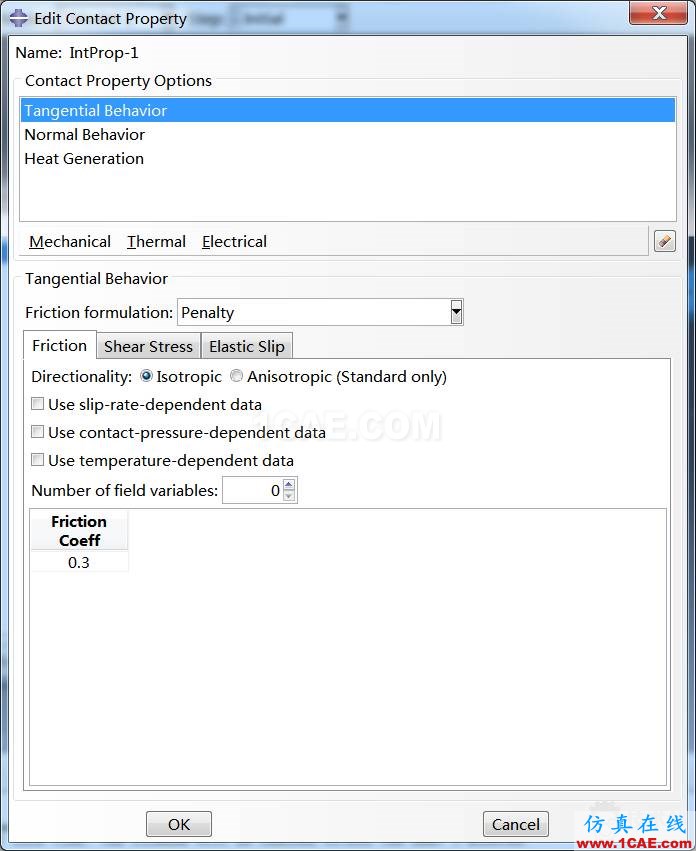Click the Friction Coeff column header
Screen dimensions: 696x851
[x=79, y=530]
